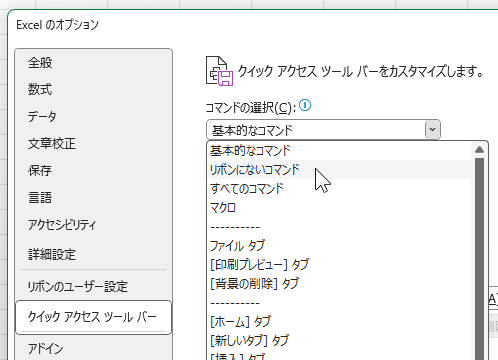Click the コマンドの選択(C): label
The height and width of the screenshot is (360, 498).
click(x=250, y=107)
